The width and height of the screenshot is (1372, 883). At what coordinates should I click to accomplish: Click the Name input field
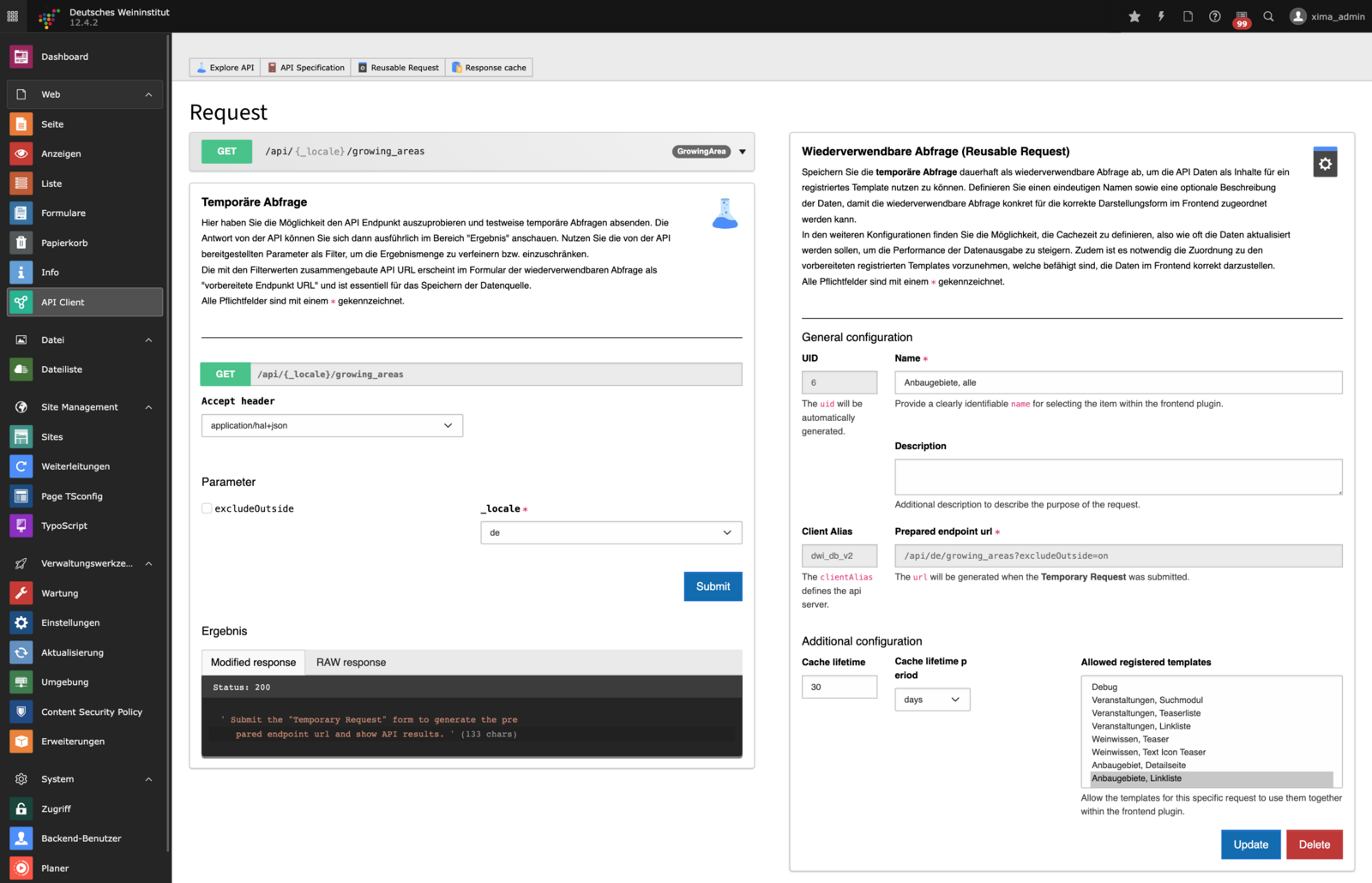(x=1117, y=382)
